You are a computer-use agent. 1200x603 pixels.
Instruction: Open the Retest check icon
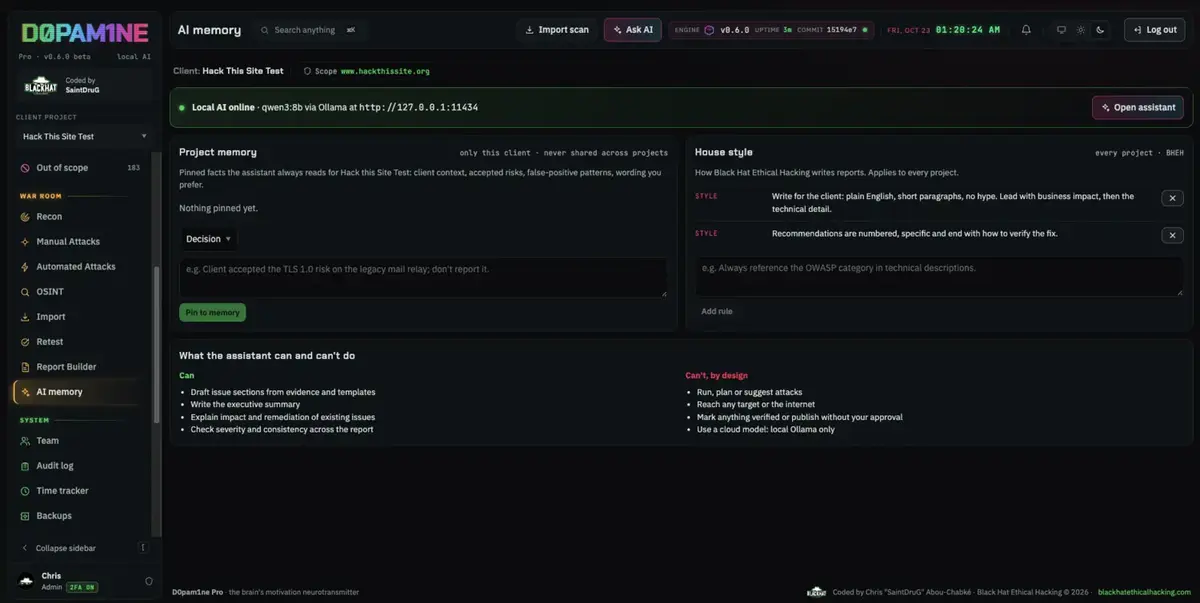[26, 341]
